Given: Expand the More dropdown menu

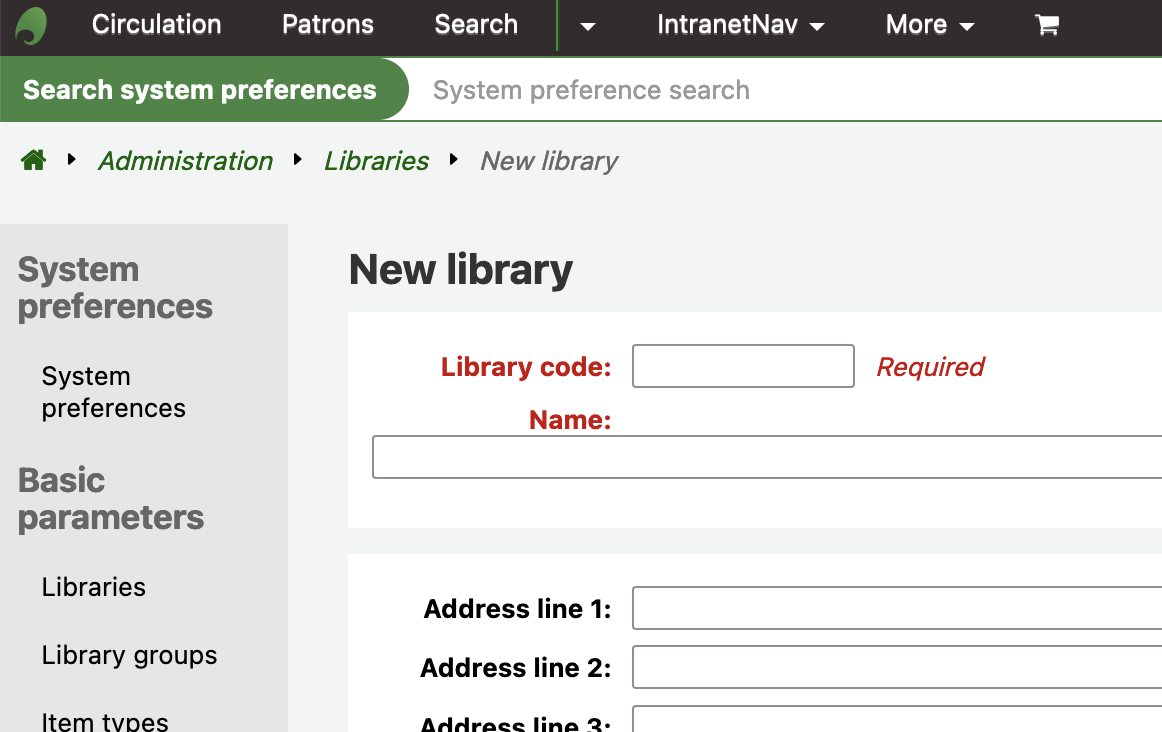Looking at the screenshot, I should [x=929, y=26].
